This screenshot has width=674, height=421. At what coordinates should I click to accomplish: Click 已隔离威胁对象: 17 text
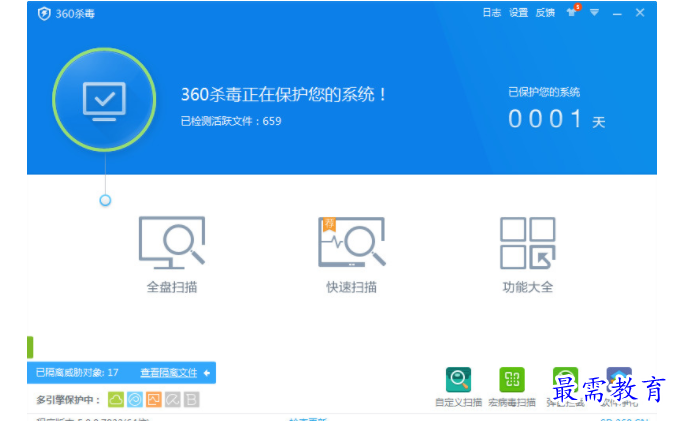click(x=77, y=372)
